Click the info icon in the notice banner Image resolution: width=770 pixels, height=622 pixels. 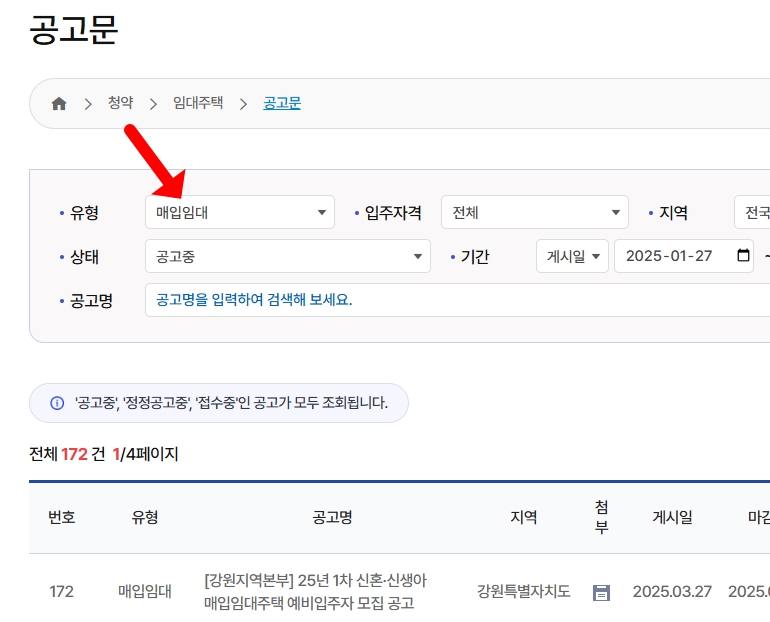coord(57,403)
